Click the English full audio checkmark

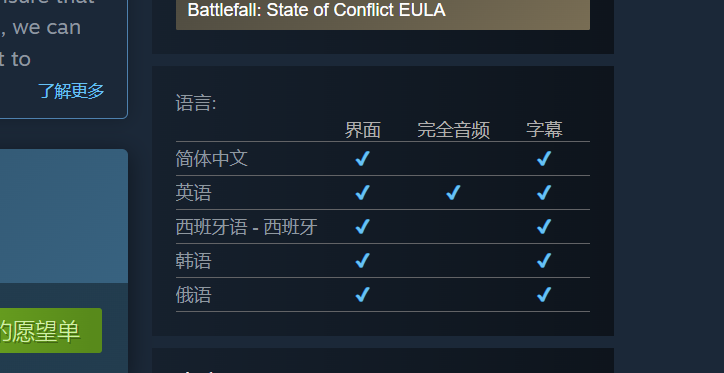453,193
